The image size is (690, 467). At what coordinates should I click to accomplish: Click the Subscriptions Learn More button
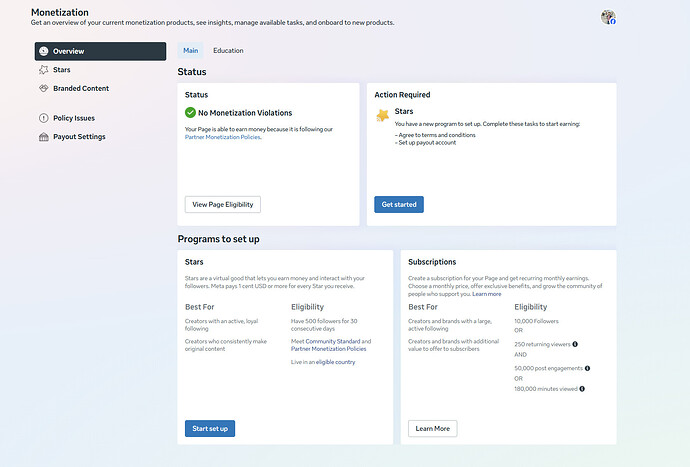tap(432, 428)
